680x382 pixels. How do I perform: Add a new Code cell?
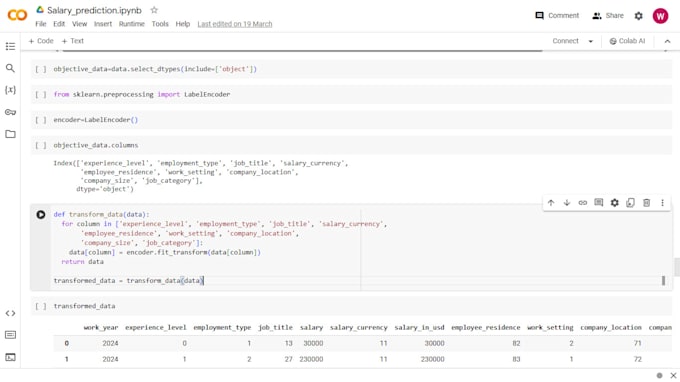coord(41,41)
